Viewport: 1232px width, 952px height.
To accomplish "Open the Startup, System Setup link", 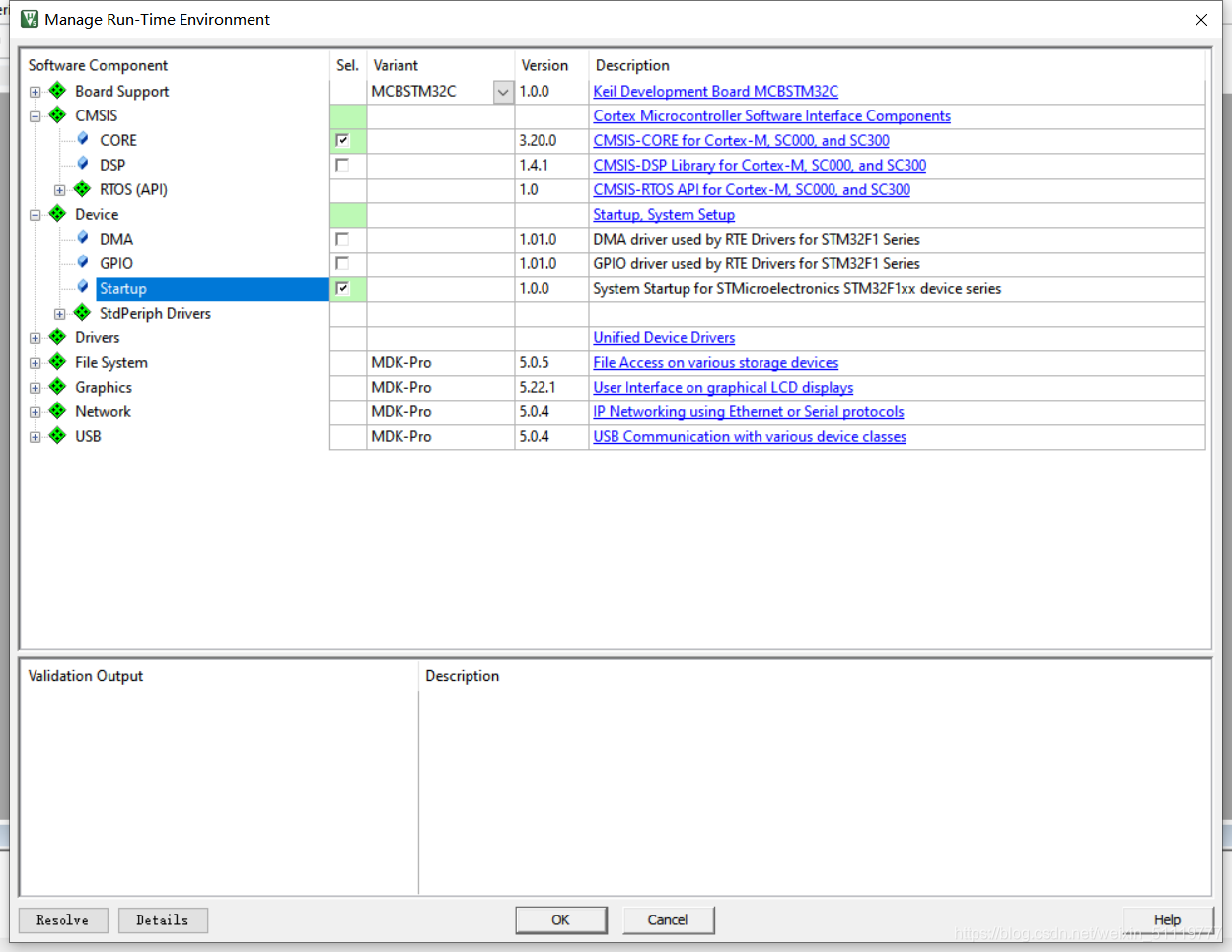I will (x=664, y=214).
